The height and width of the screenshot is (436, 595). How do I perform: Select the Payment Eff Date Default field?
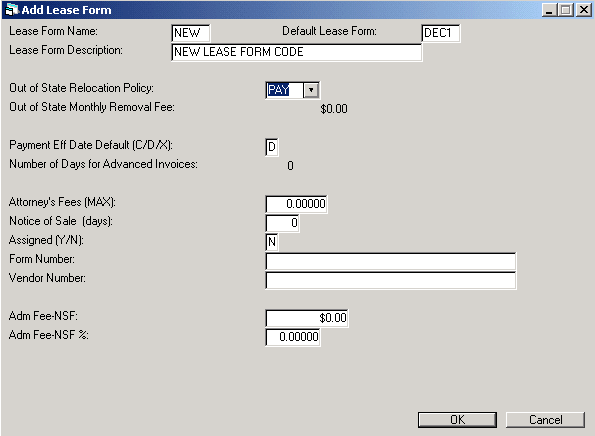point(272,147)
